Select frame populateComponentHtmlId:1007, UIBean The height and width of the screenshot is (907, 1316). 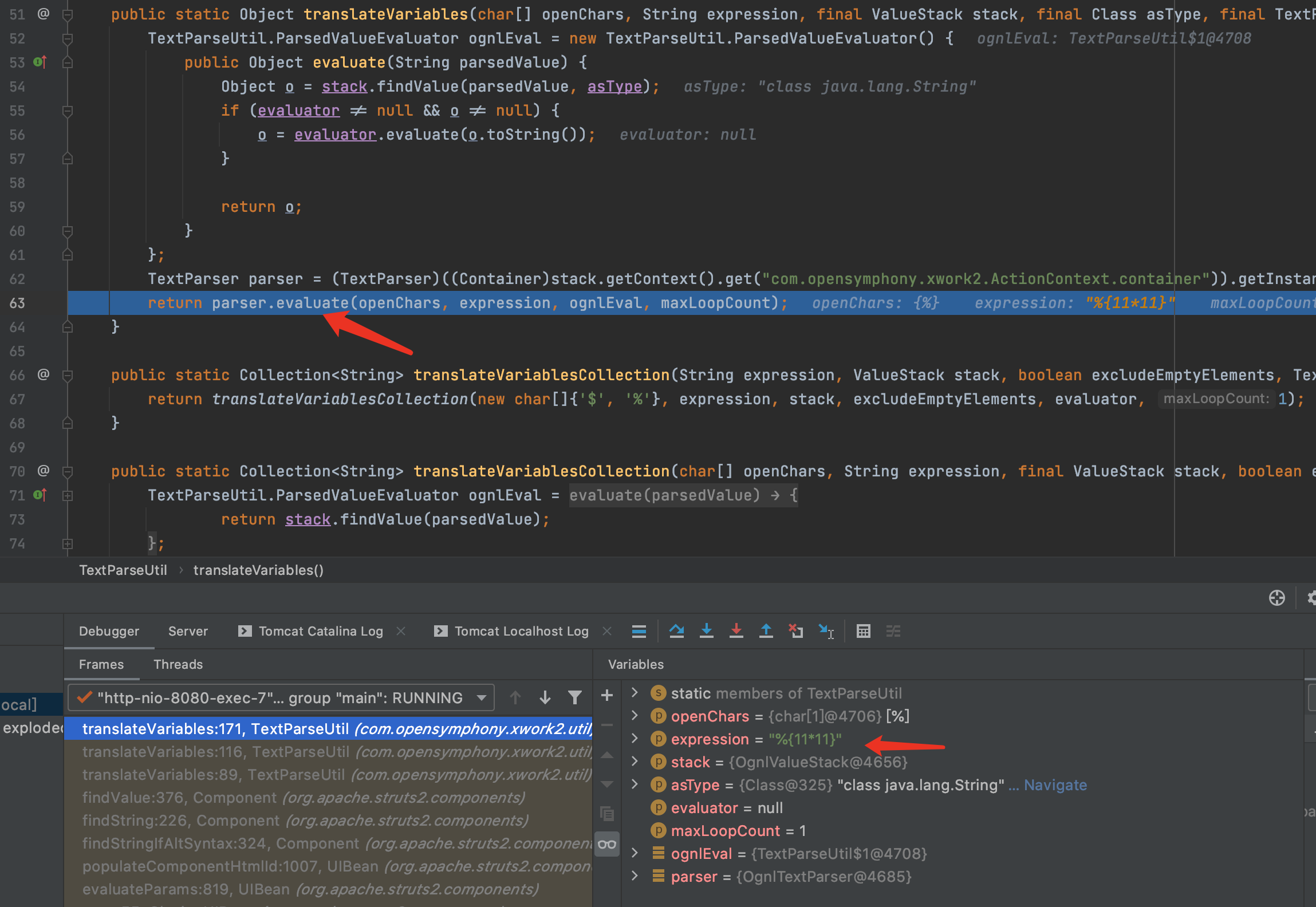pos(328,866)
